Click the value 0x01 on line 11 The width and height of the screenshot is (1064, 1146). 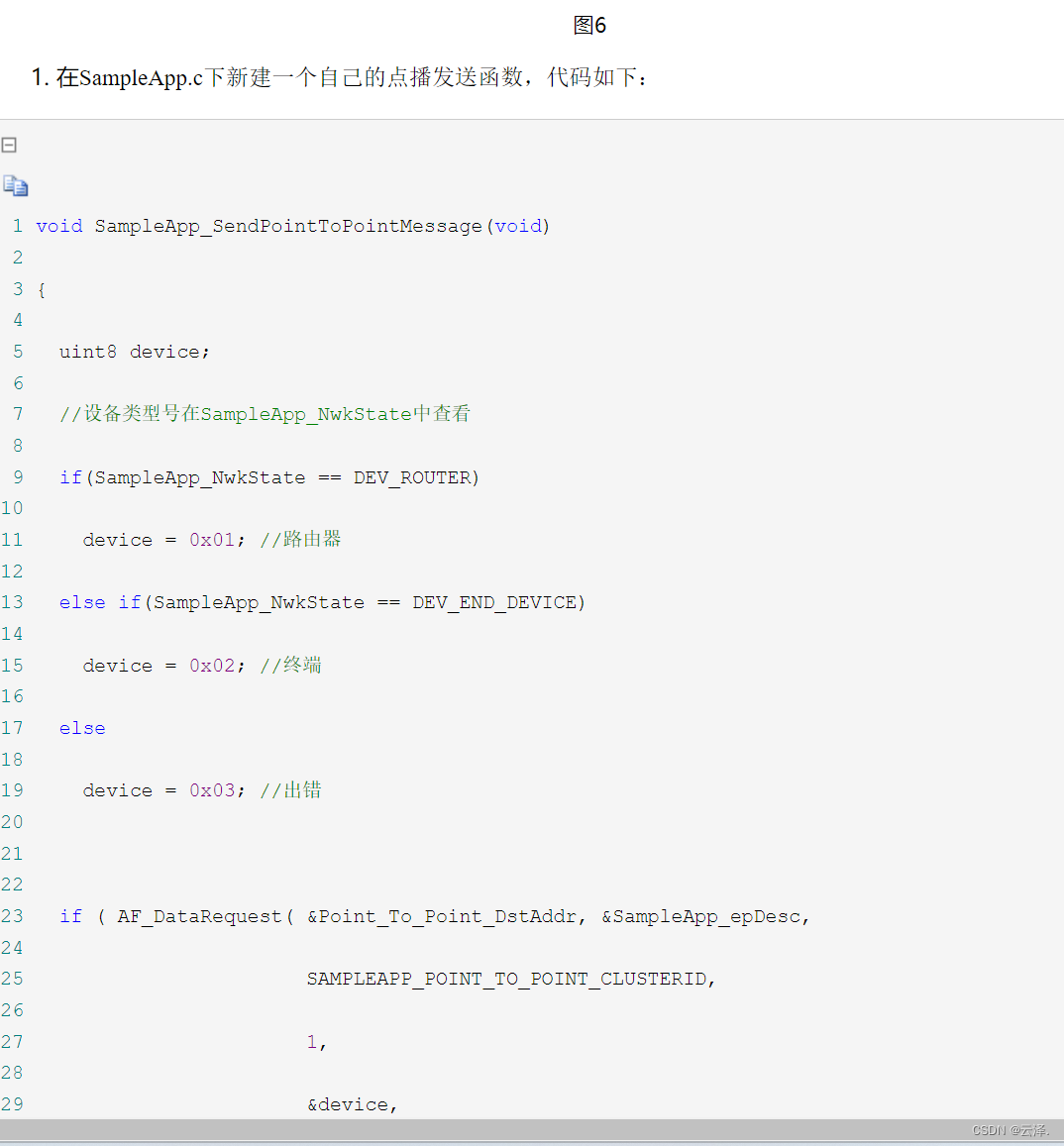pos(212,540)
